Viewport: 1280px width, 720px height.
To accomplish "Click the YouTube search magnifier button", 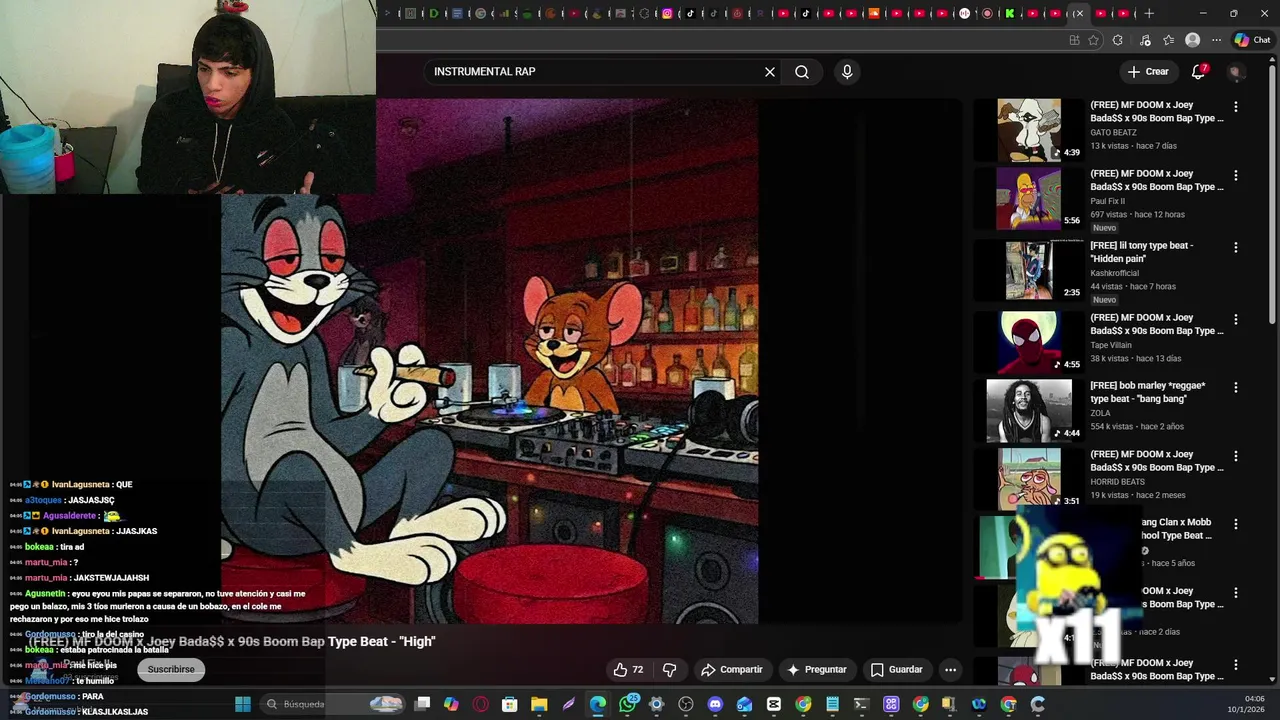I will [802, 72].
